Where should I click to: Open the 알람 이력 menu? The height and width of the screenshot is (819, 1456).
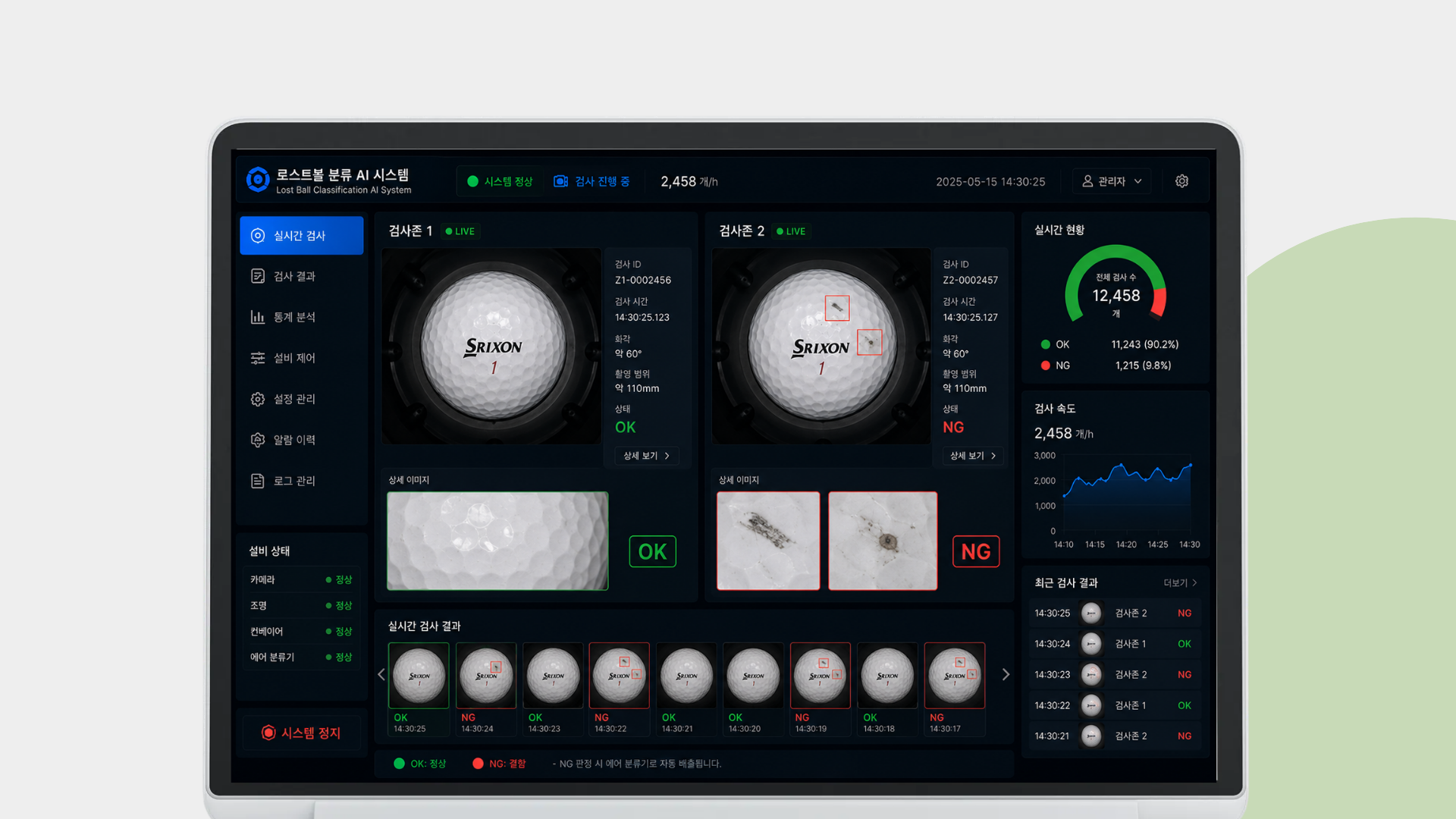click(x=302, y=440)
